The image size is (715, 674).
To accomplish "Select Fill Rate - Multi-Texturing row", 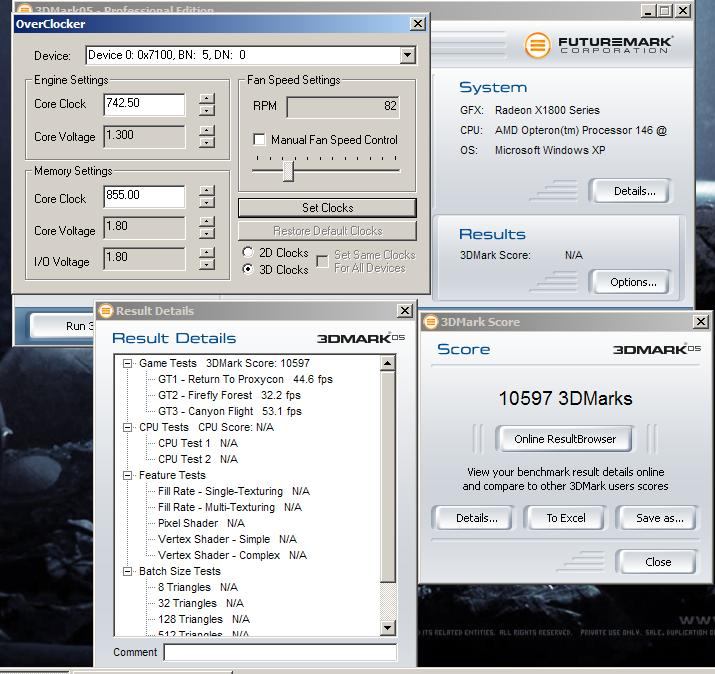I will coord(230,507).
